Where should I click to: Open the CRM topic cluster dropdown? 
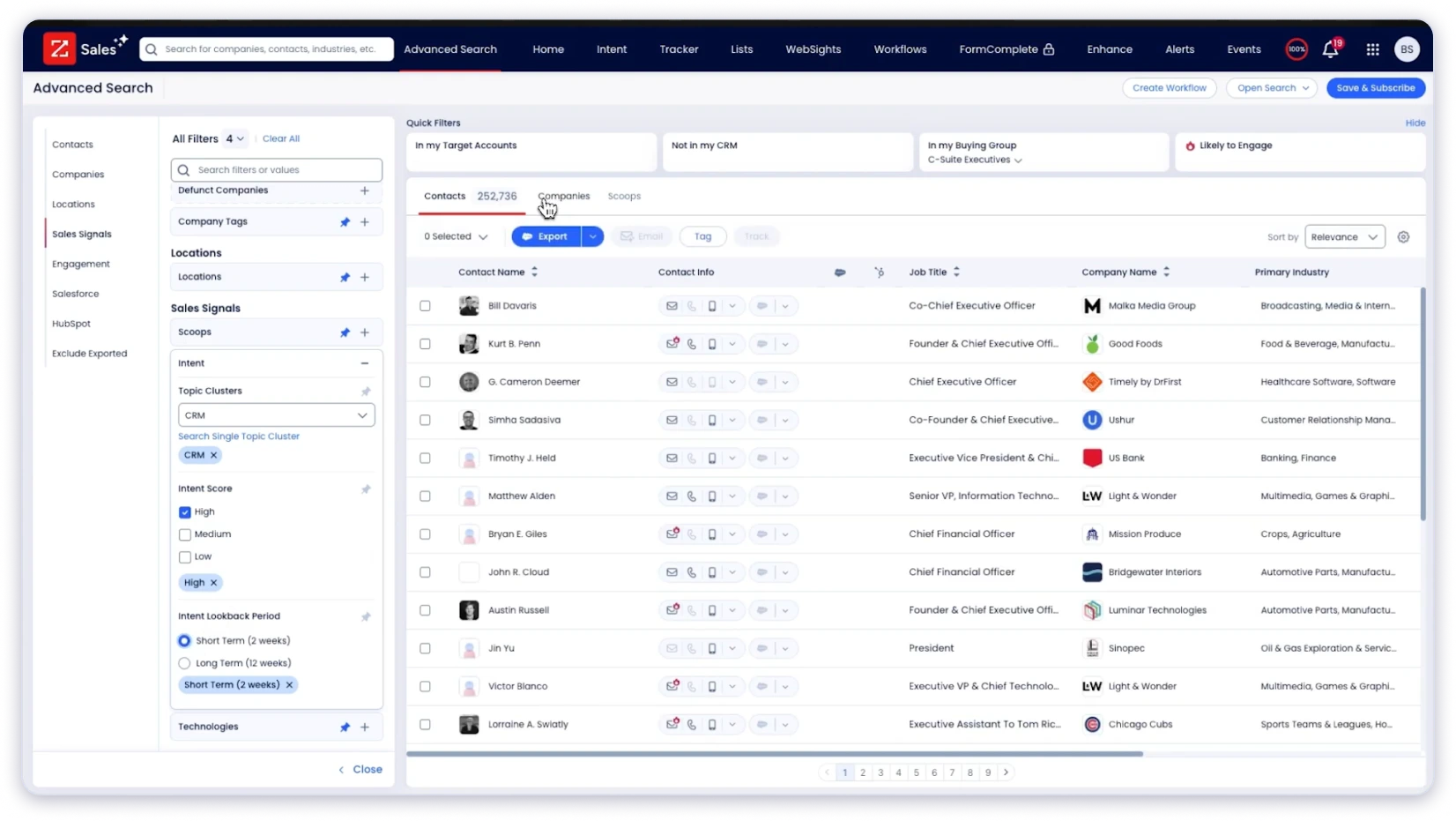click(x=361, y=414)
